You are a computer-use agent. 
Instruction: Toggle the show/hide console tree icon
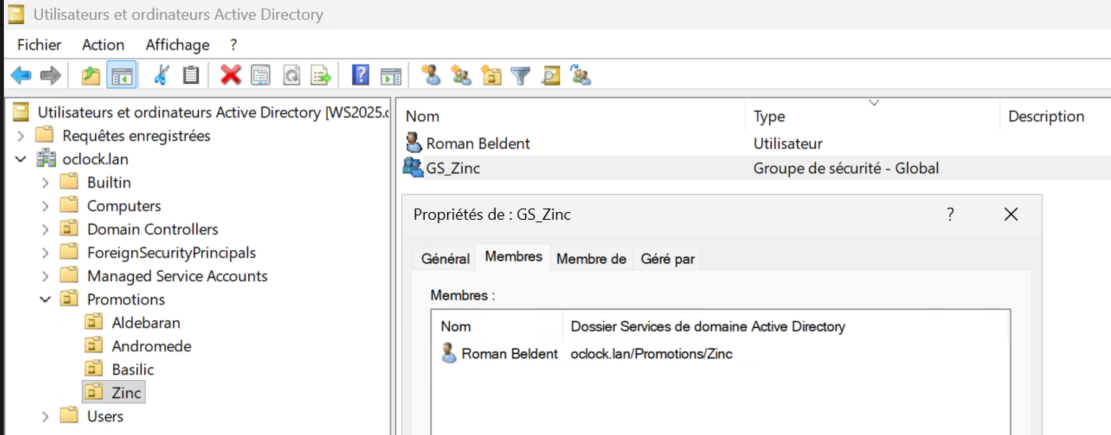[x=122, y=75]
